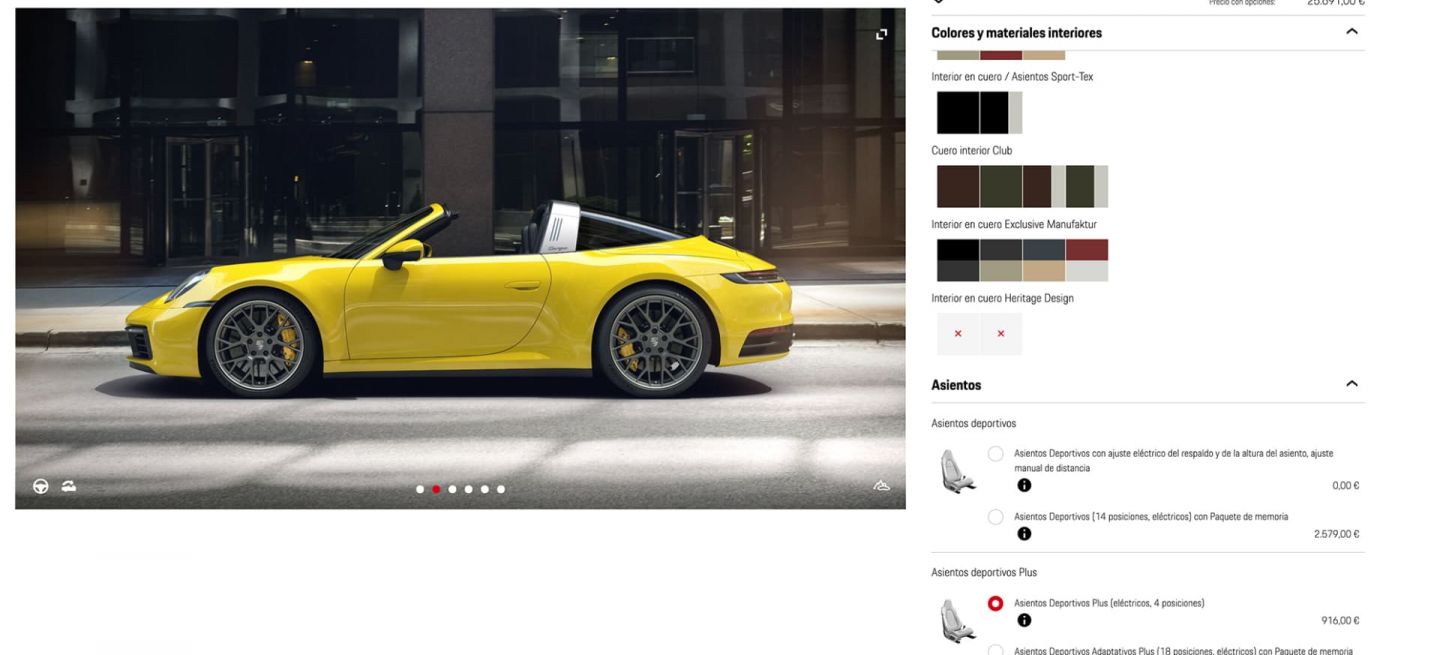This screenshot has height=655, width=1440.
Task: Click the 'Cuero interior Club' label
Action: pos(972,151)
